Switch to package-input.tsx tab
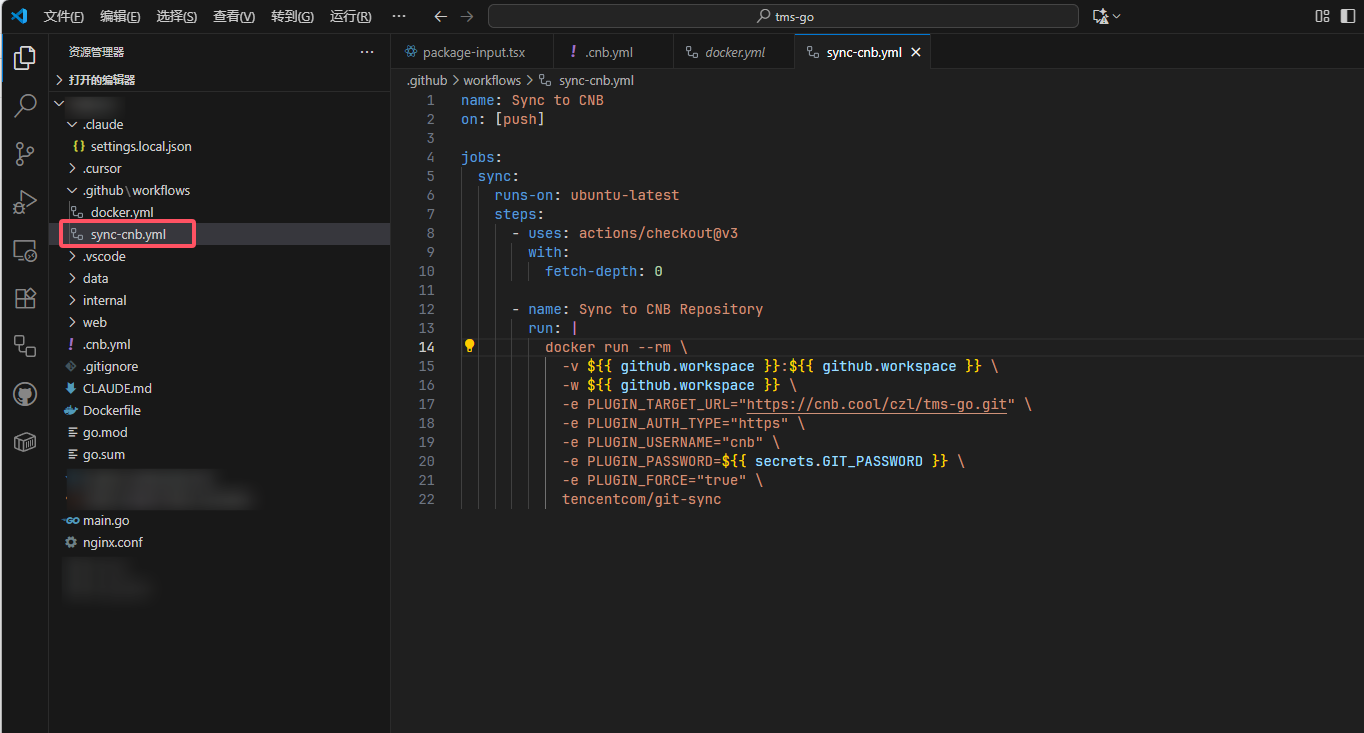Viewport: 1364px width, 733px height. point(472,52)
